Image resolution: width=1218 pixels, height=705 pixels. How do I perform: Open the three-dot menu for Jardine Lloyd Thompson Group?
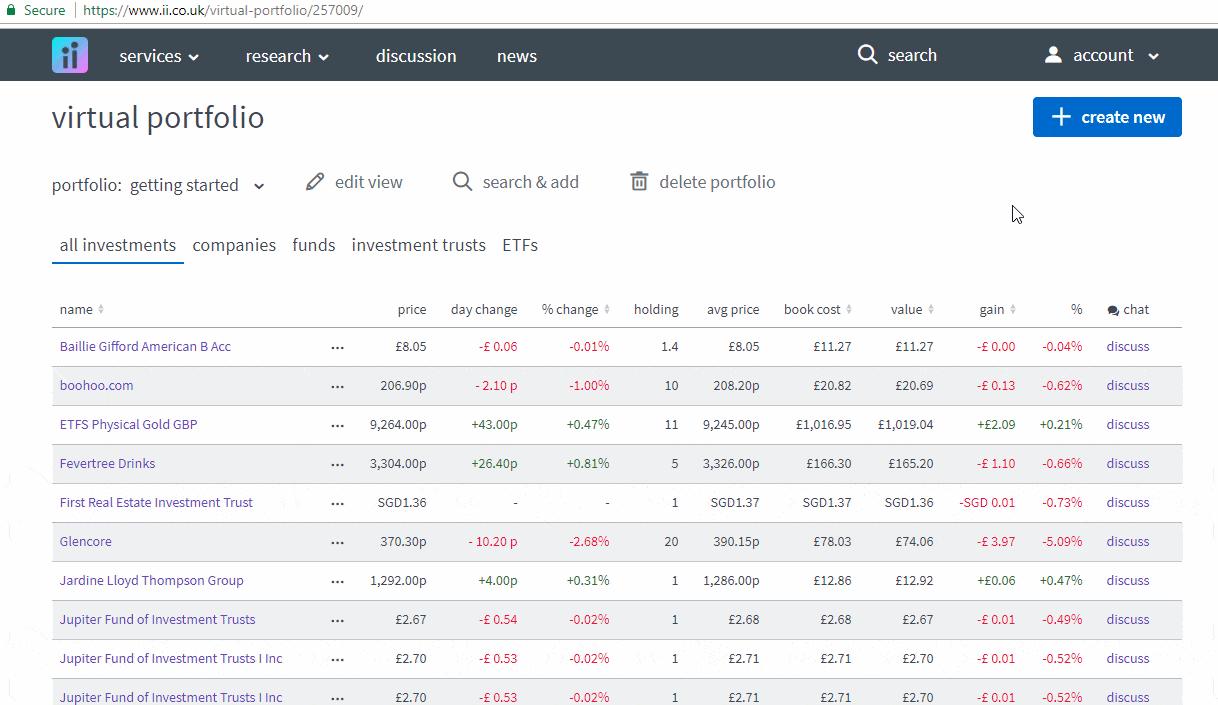337,582
